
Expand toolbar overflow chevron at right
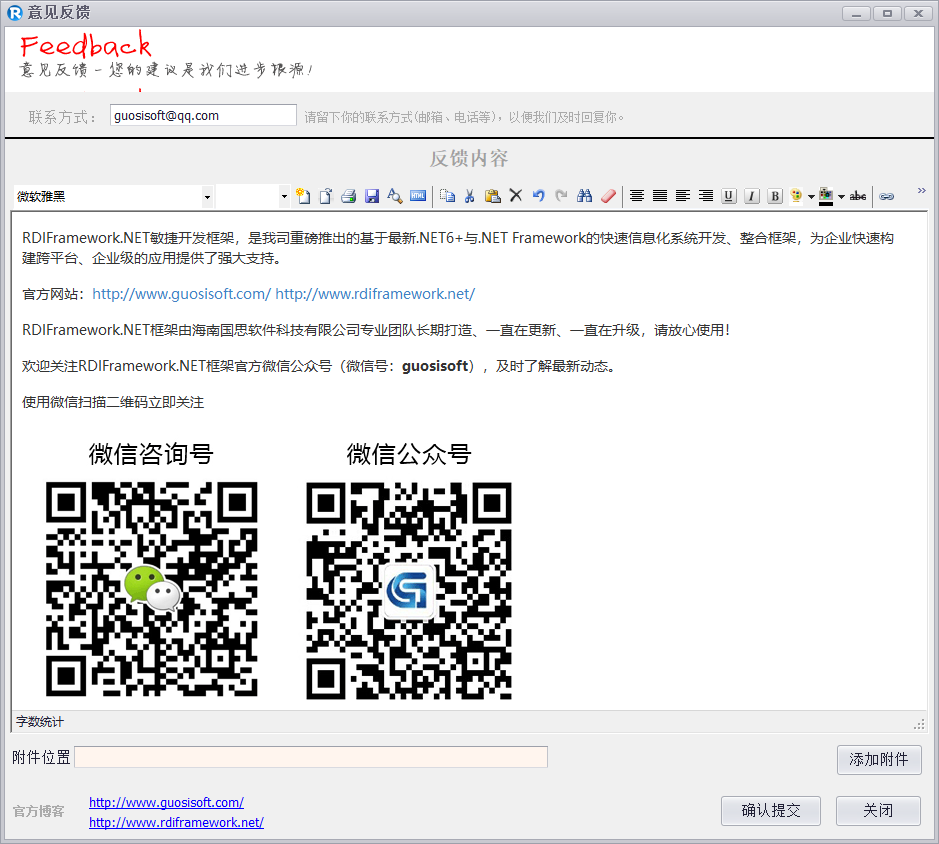point(921,190)
